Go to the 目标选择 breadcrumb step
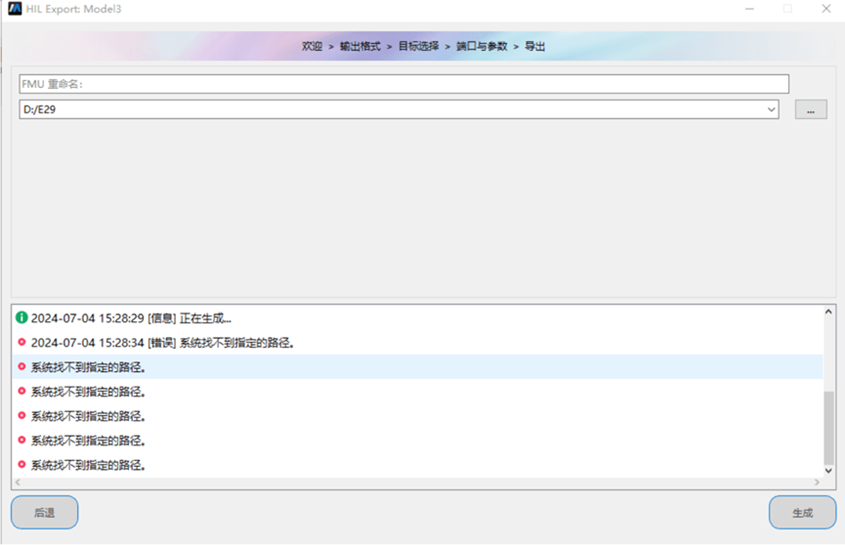The height and width of the screenshot is (545, 845). click(418, 46)
